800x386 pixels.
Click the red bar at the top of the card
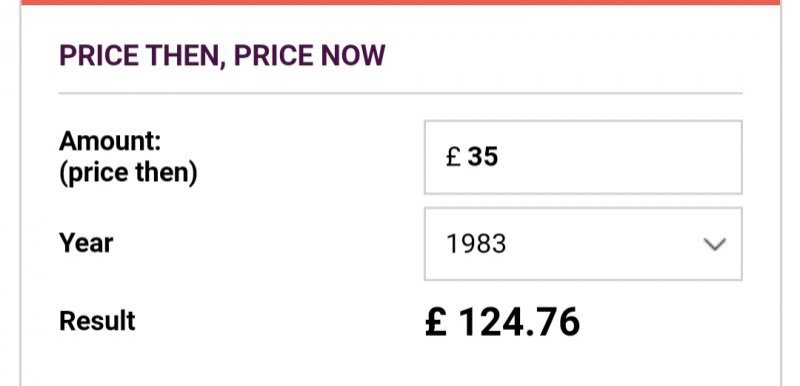[x=401, y=2]
